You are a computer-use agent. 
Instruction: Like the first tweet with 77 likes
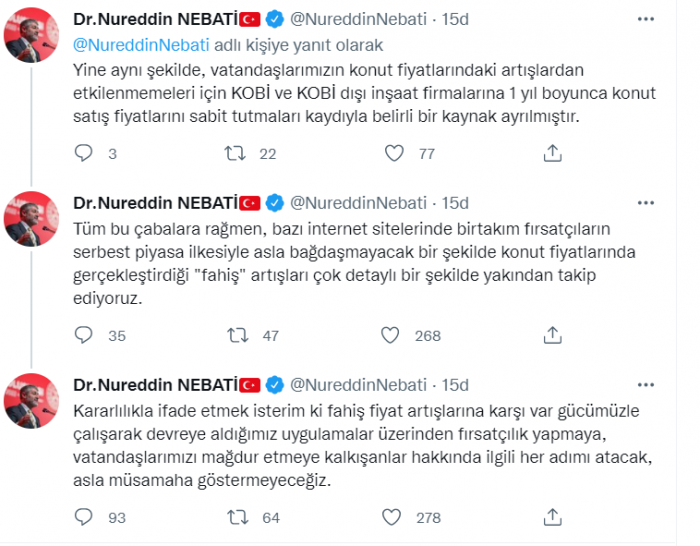[x=395, y=154]
